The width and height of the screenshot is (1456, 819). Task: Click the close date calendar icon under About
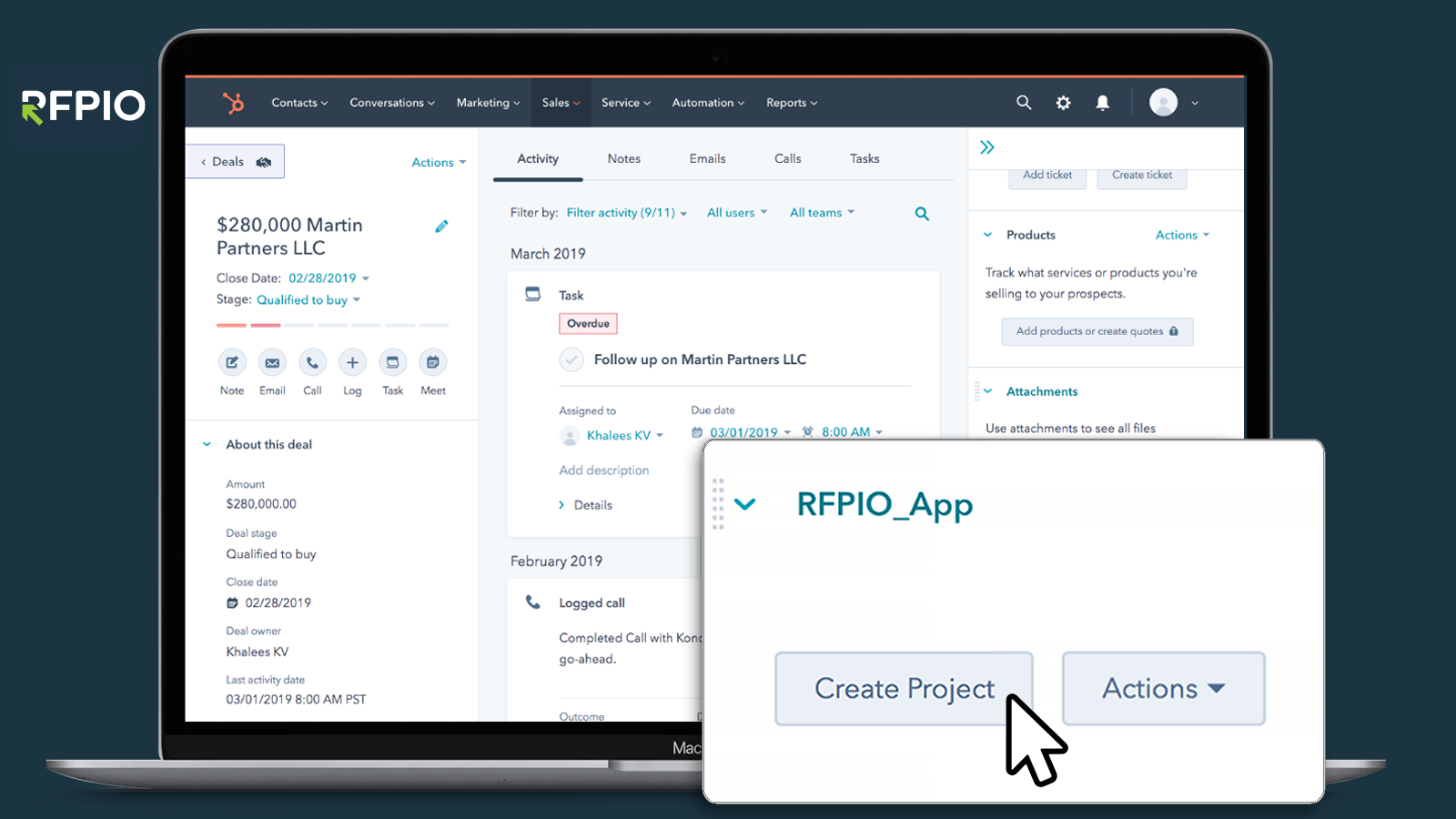tap(233, 603)
